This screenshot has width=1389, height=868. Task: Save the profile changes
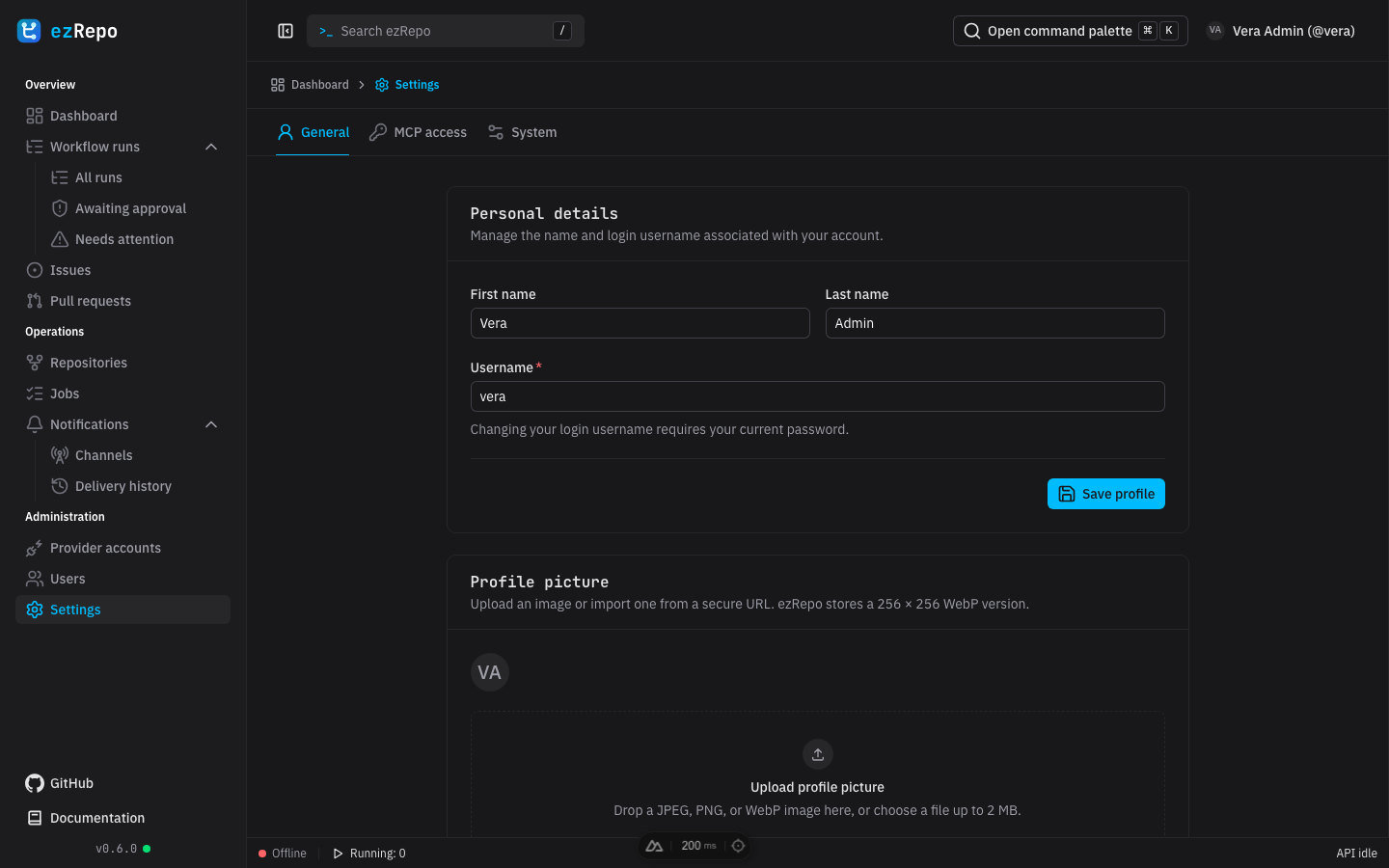point(1106,494)
